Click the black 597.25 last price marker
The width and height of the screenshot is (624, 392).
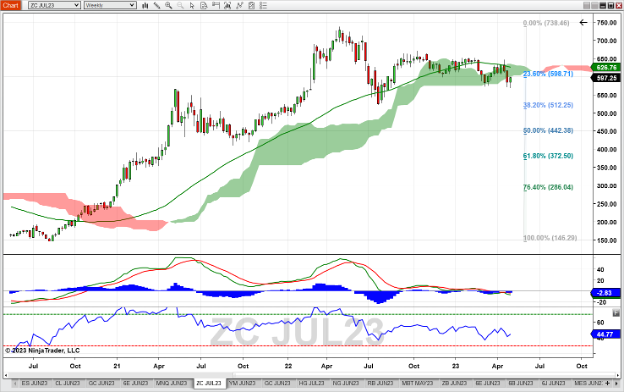[x=606, y=78]
